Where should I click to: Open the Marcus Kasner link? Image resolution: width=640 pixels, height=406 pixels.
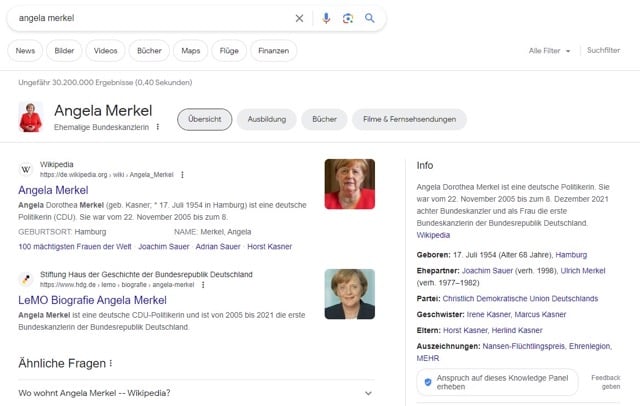tap(540, 315)
